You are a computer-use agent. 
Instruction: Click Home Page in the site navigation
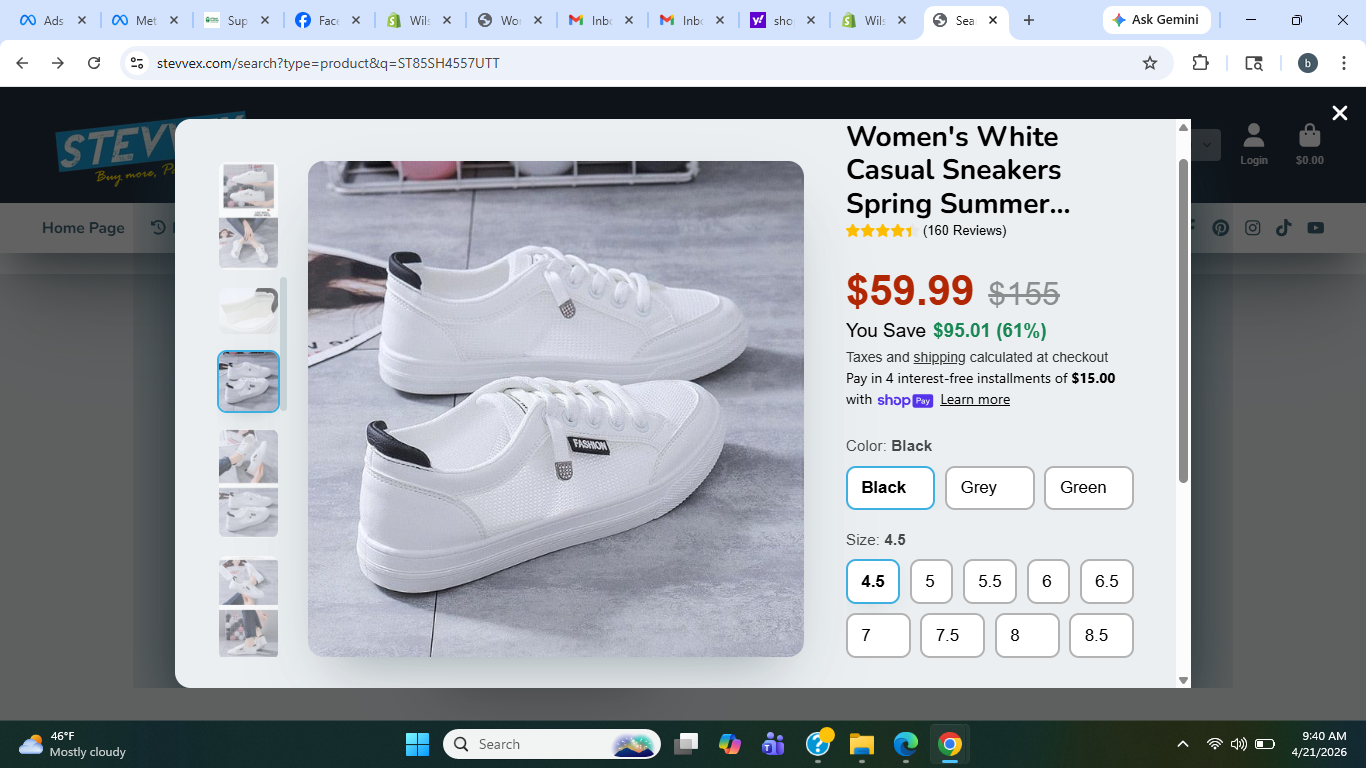(x=83, y=228)
